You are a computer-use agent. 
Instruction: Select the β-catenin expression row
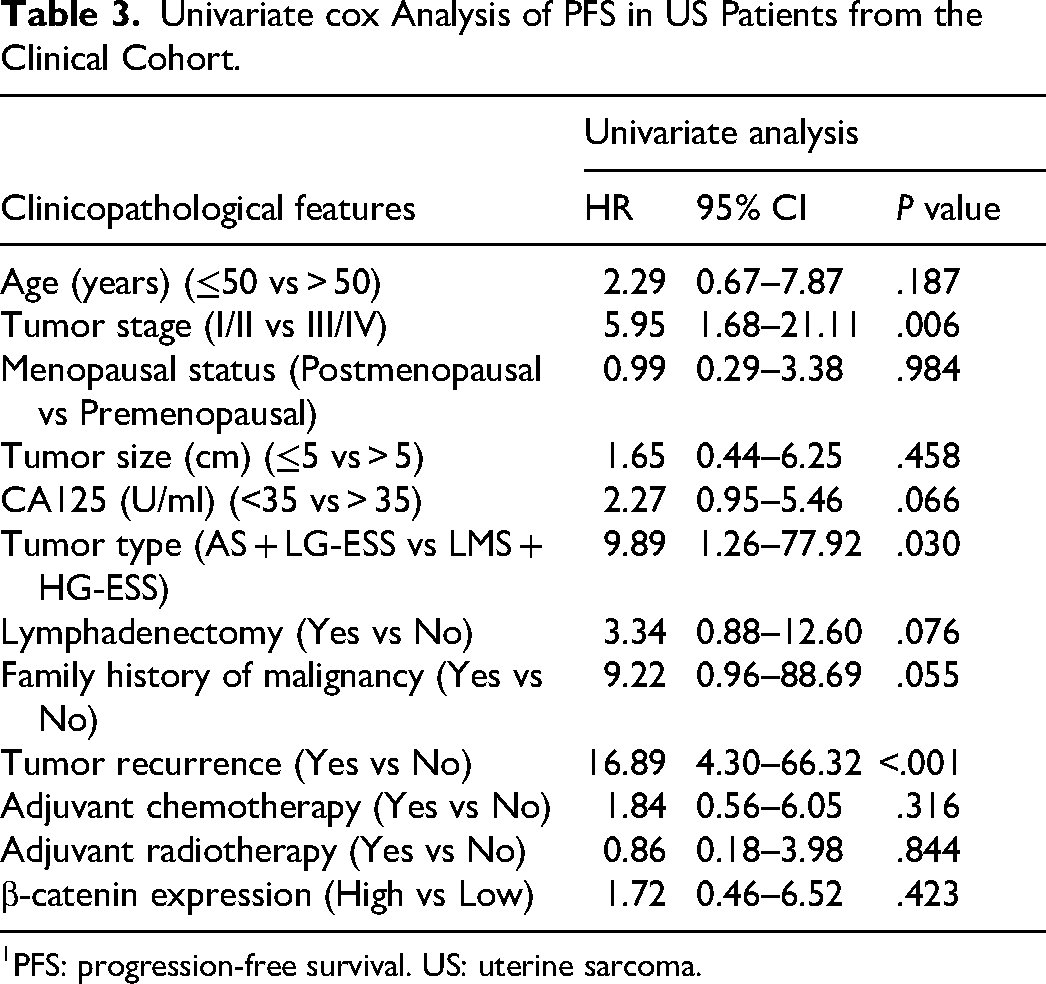(x=480, y=895)
